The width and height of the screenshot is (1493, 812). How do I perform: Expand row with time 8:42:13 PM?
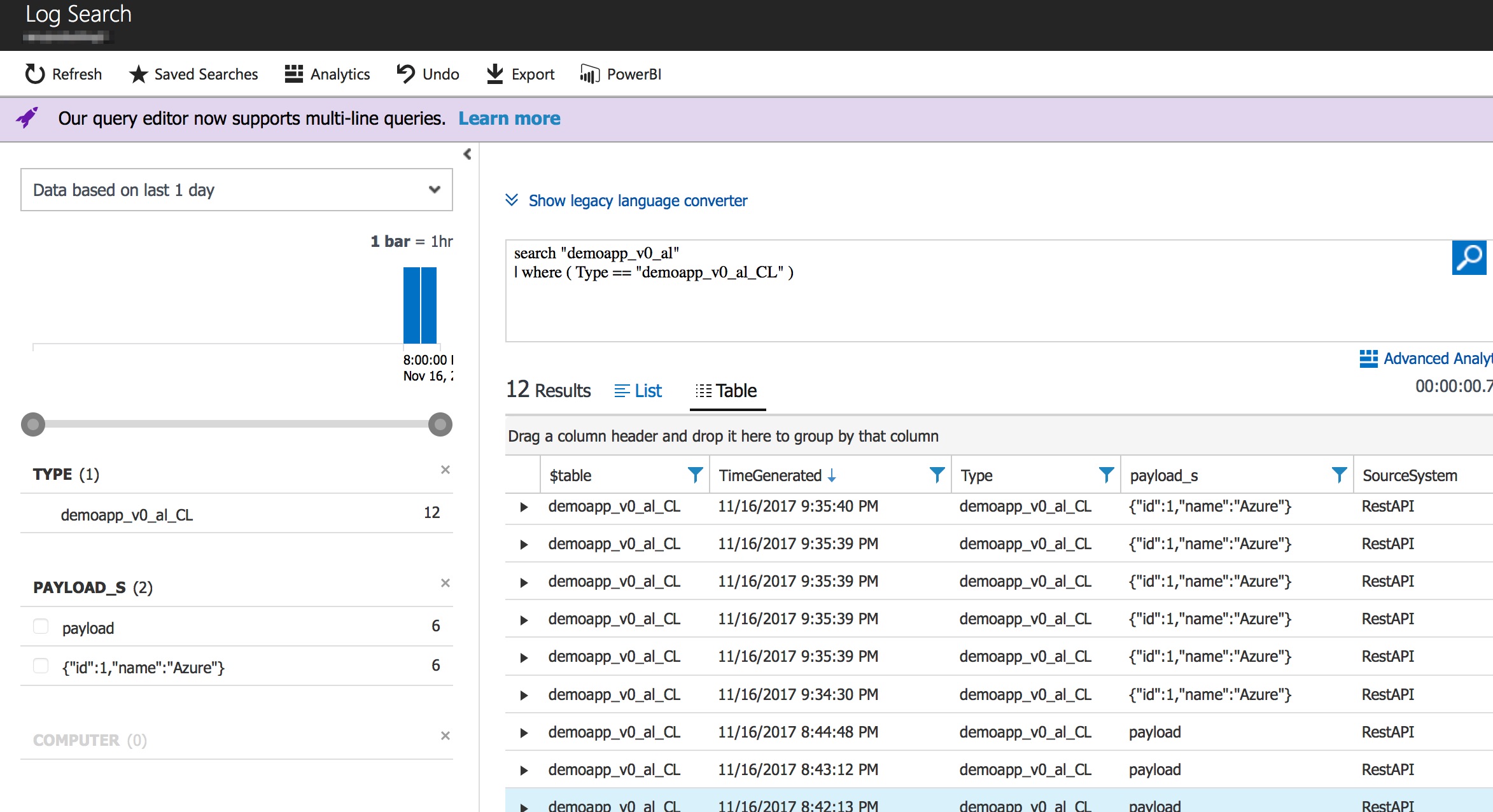point(524,807)
